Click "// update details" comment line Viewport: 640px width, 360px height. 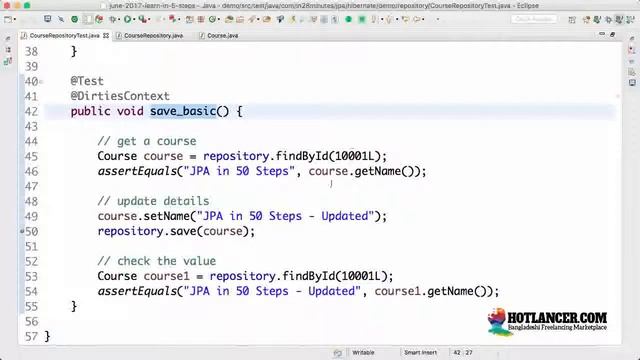153,201
